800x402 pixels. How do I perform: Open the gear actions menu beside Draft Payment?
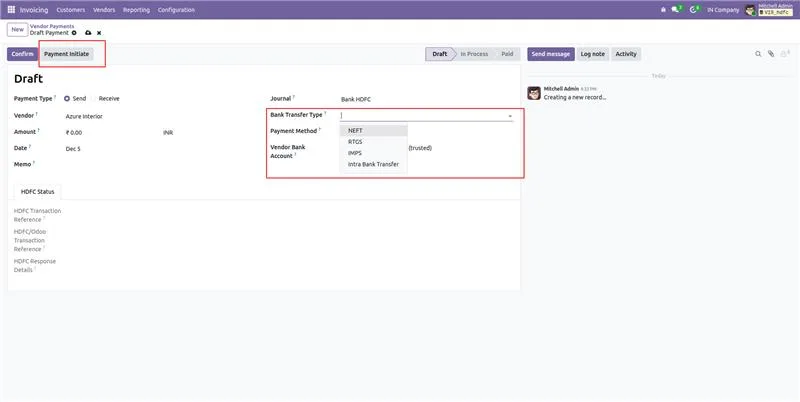pos(74,33)
